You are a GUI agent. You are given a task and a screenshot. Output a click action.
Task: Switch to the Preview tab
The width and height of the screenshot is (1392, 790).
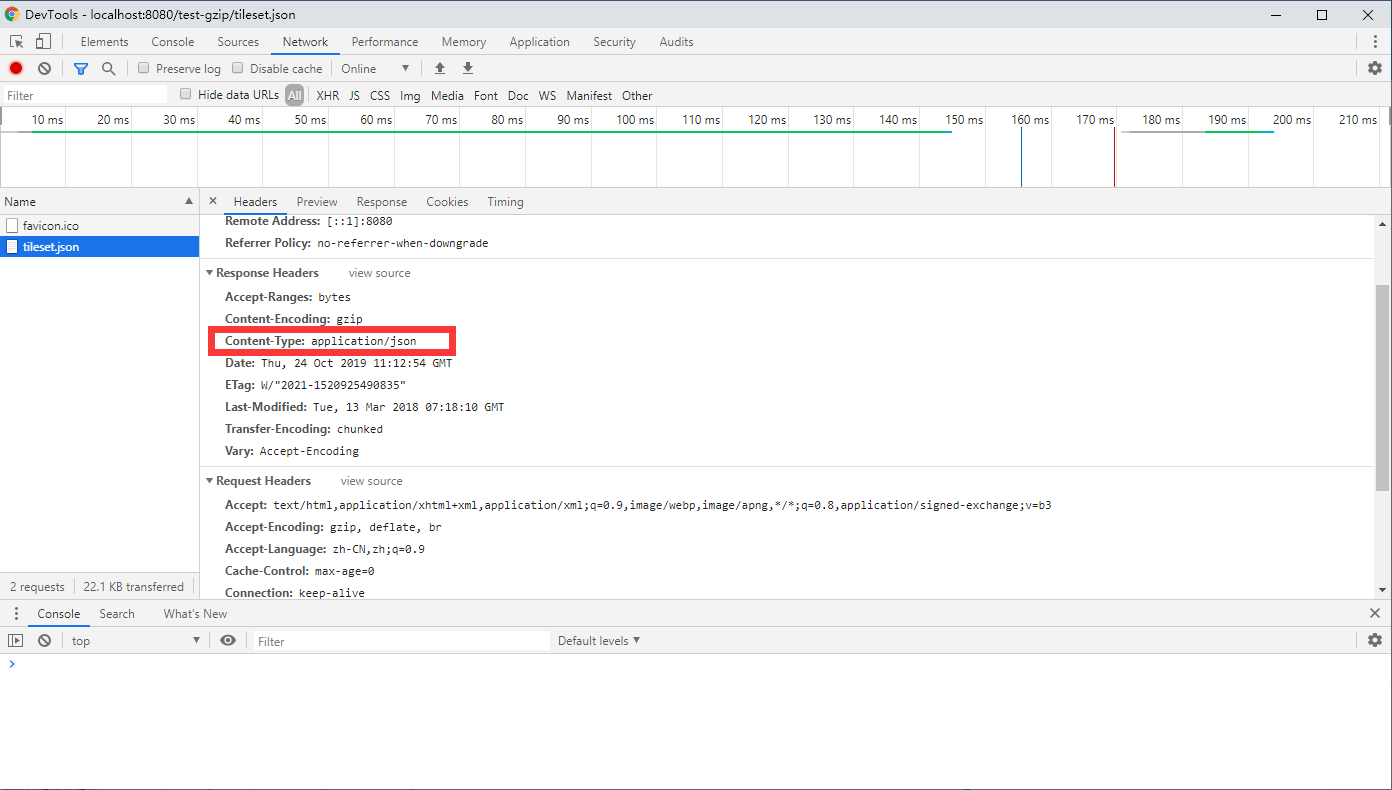point(316,201)
